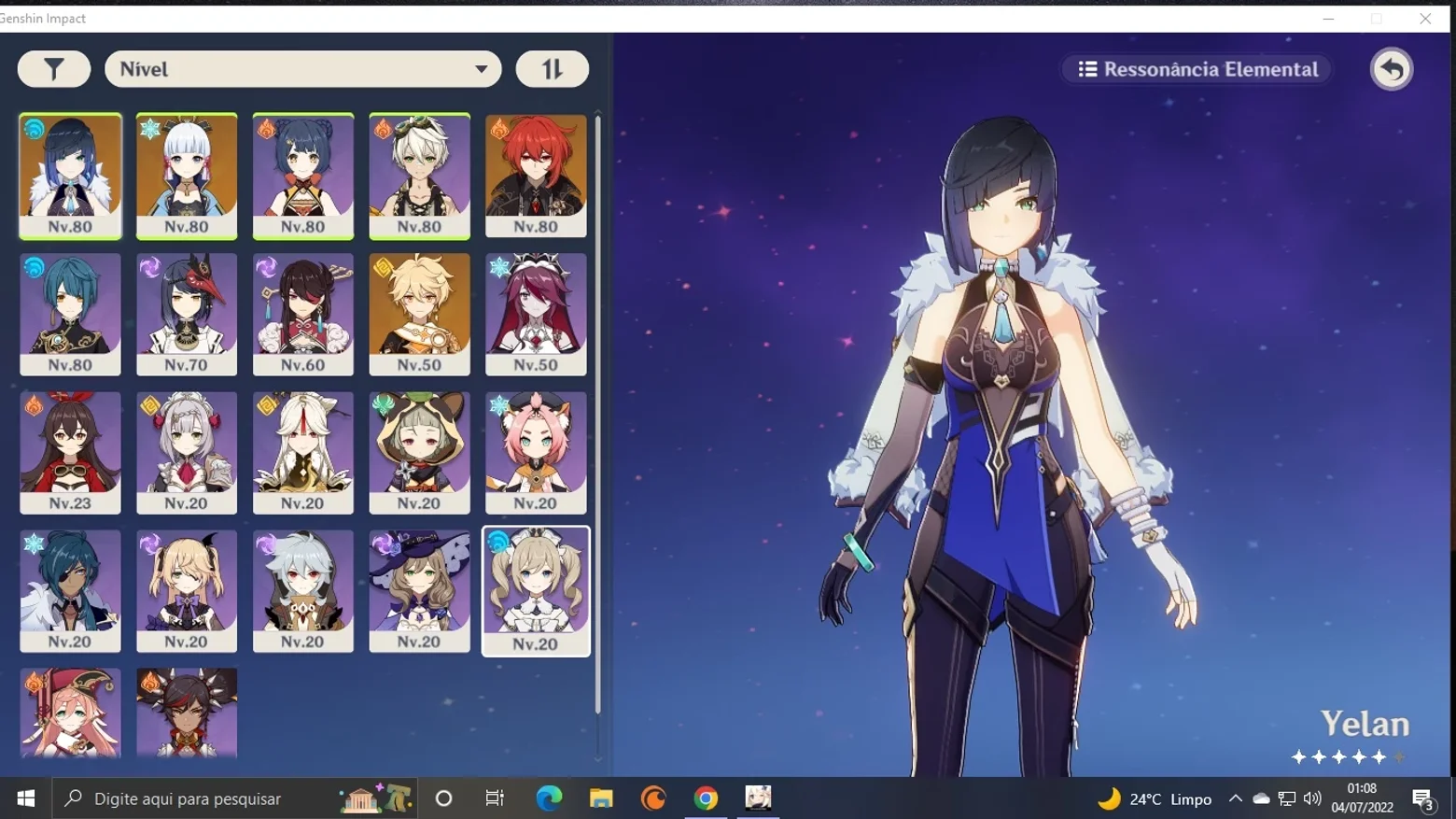1456x819 pixels.
Task: Open Ressonância Elemental panel
Action: [x=1197, y=69]
